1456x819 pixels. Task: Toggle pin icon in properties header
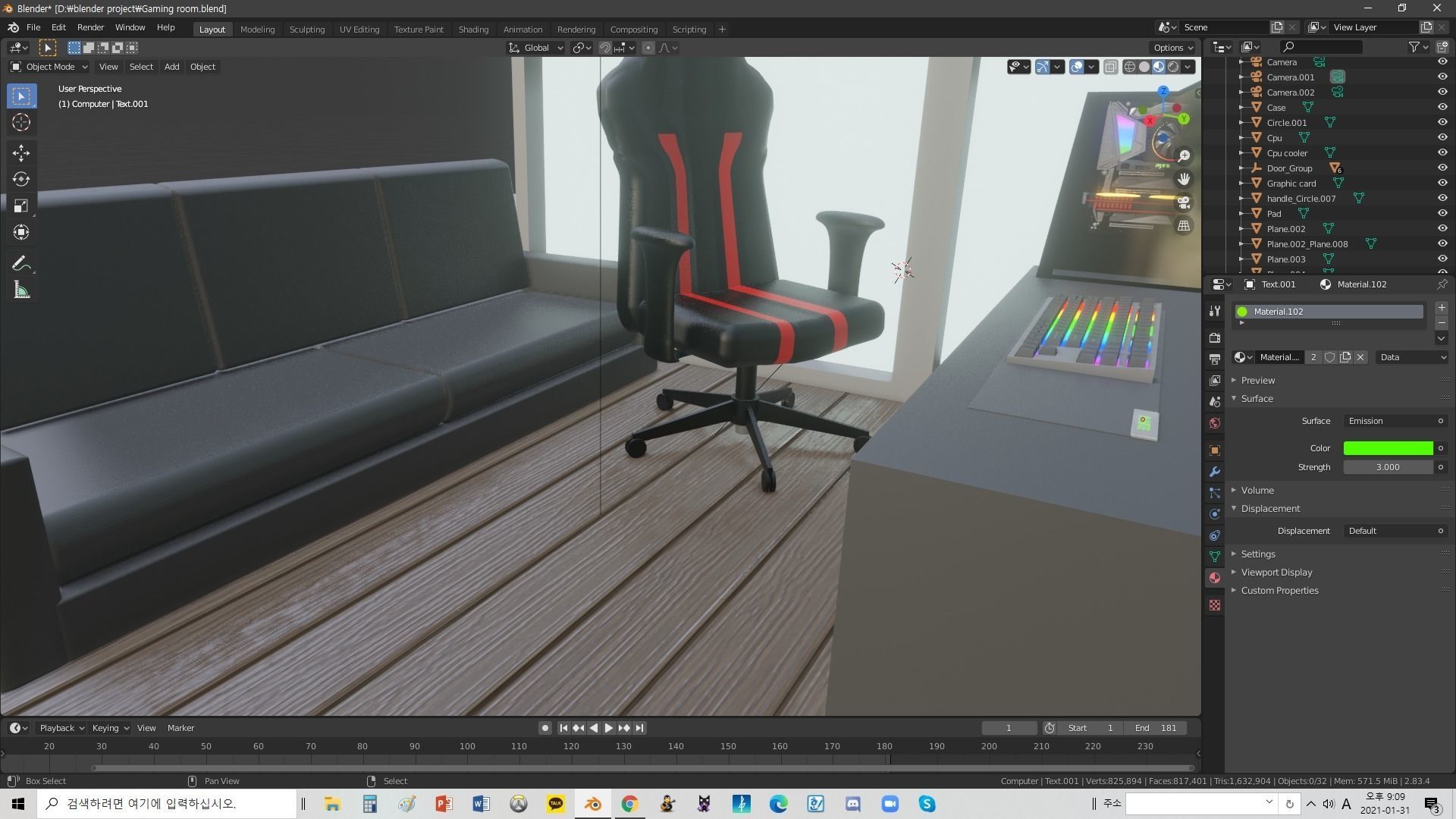point(1442,284)
